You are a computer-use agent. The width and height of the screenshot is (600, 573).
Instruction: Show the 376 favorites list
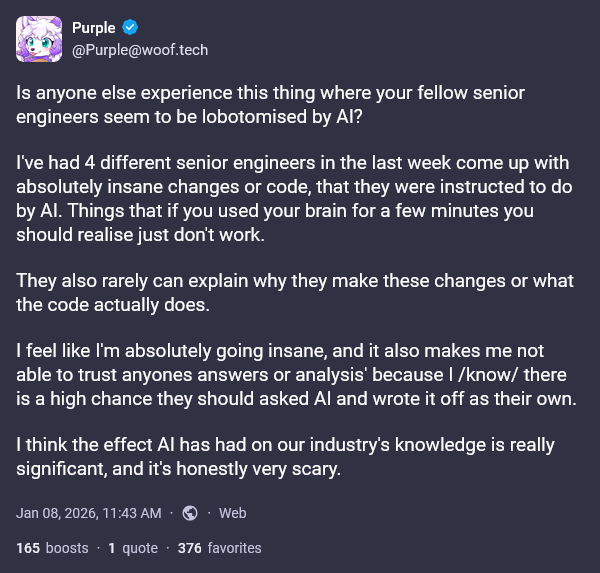219,548
